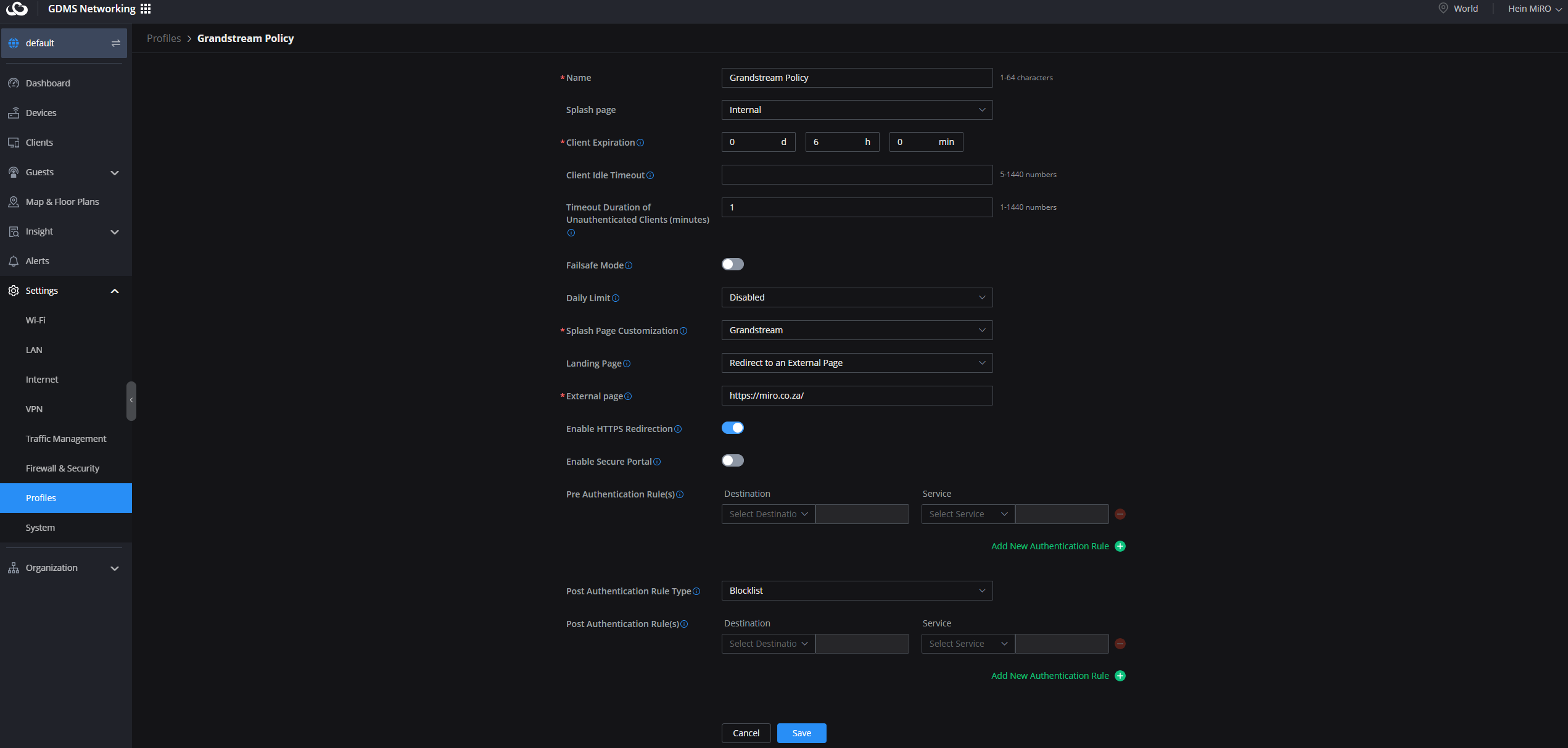Click the Client Idle Timeout input field

coord(856,175)
